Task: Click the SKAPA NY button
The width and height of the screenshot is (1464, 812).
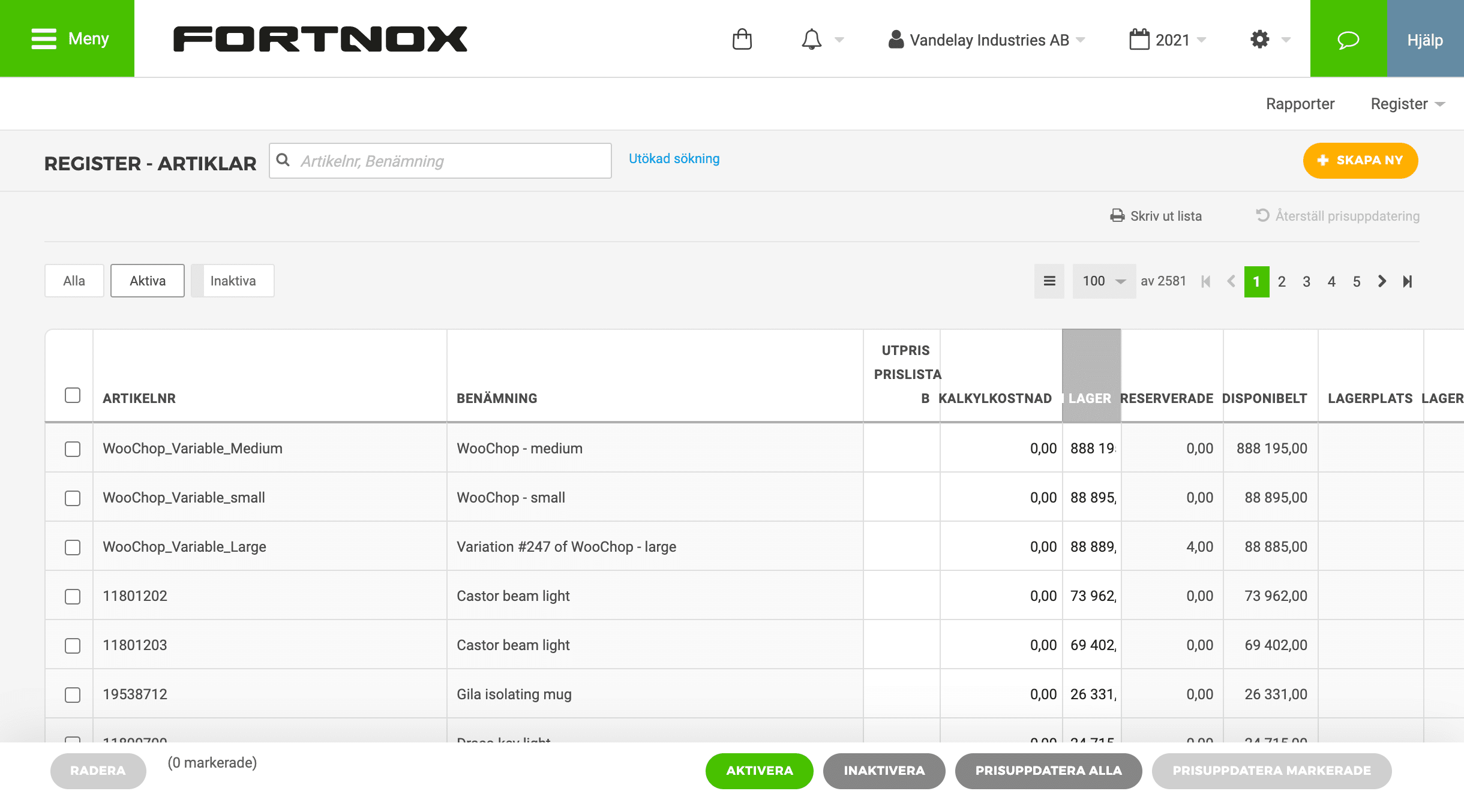Action: tap(1360, 160)
